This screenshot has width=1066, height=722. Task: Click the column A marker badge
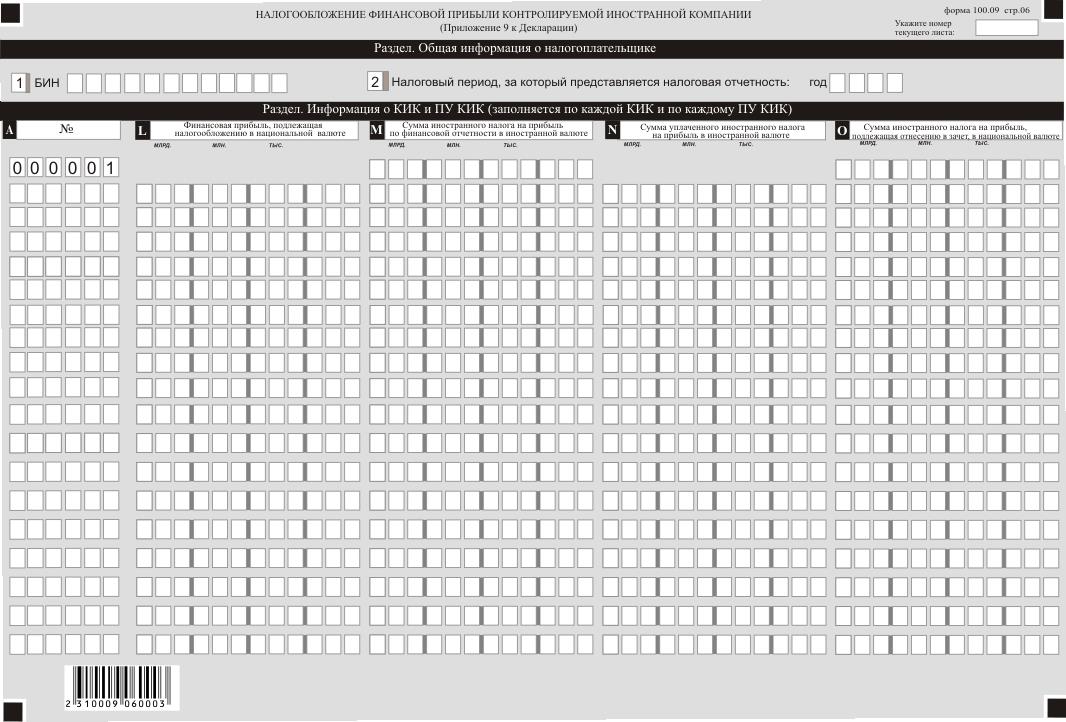coord(10,130)
